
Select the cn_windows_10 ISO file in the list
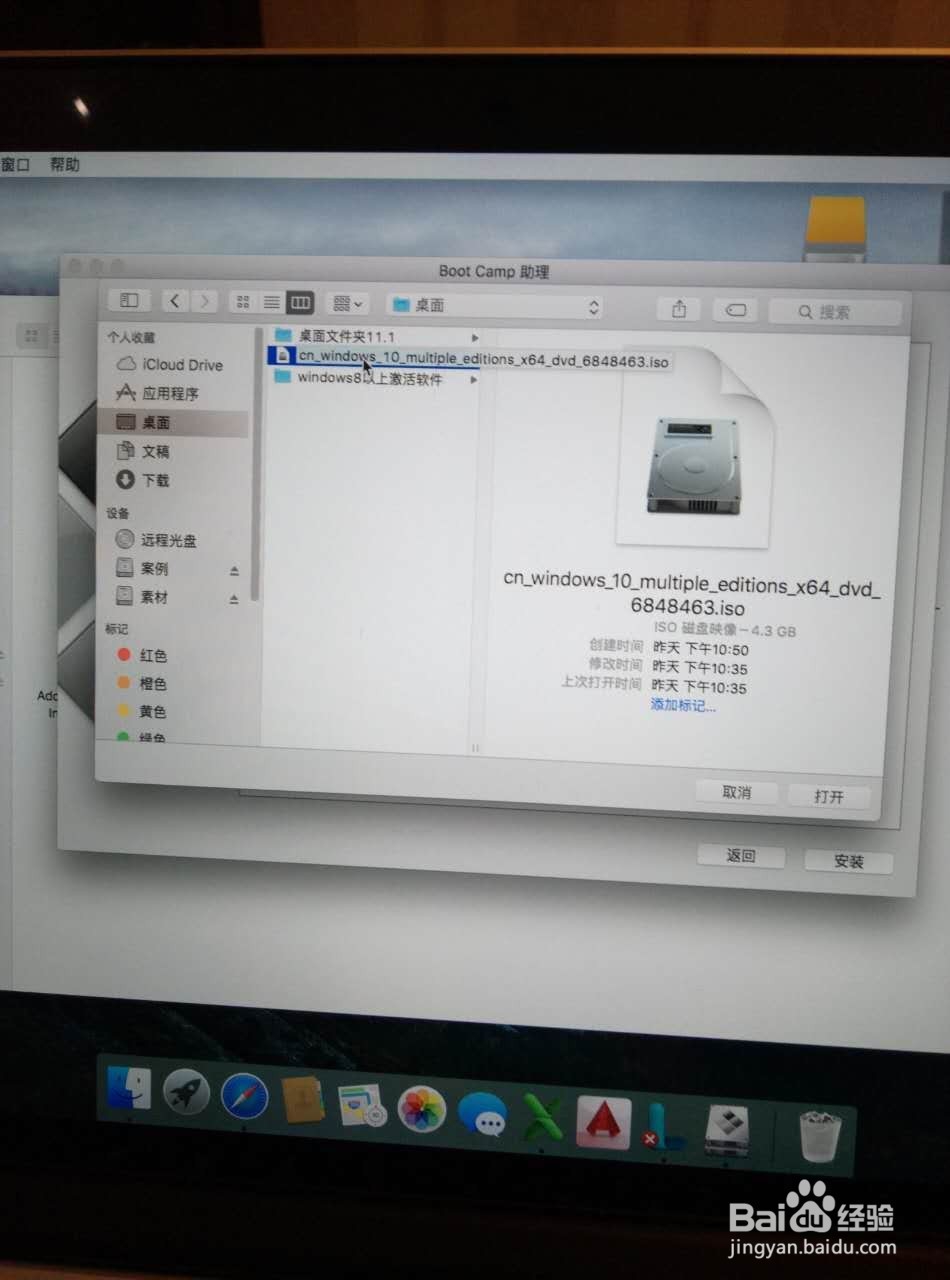tap(375, 357)
